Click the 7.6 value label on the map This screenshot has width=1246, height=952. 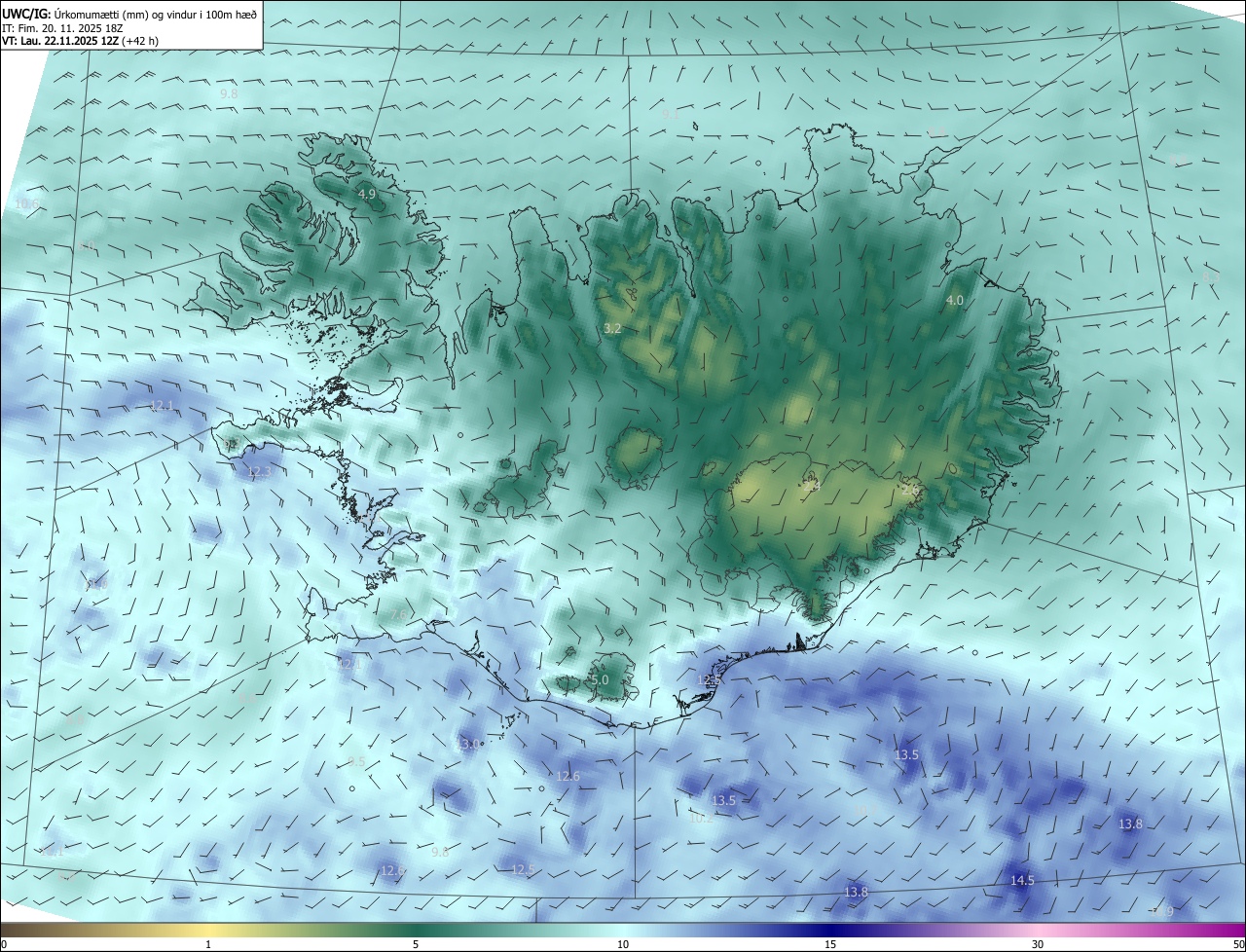[399, 615]
